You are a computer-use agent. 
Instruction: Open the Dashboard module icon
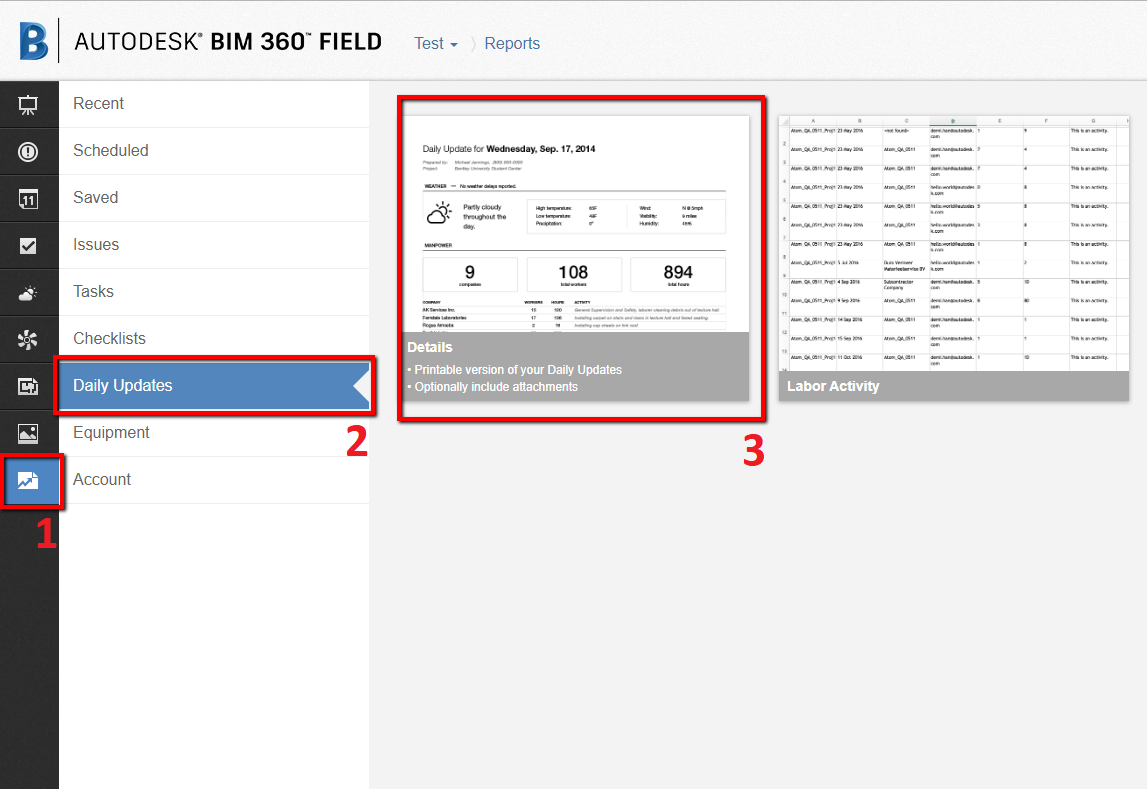pyautogui.click(x=29, y=104)
